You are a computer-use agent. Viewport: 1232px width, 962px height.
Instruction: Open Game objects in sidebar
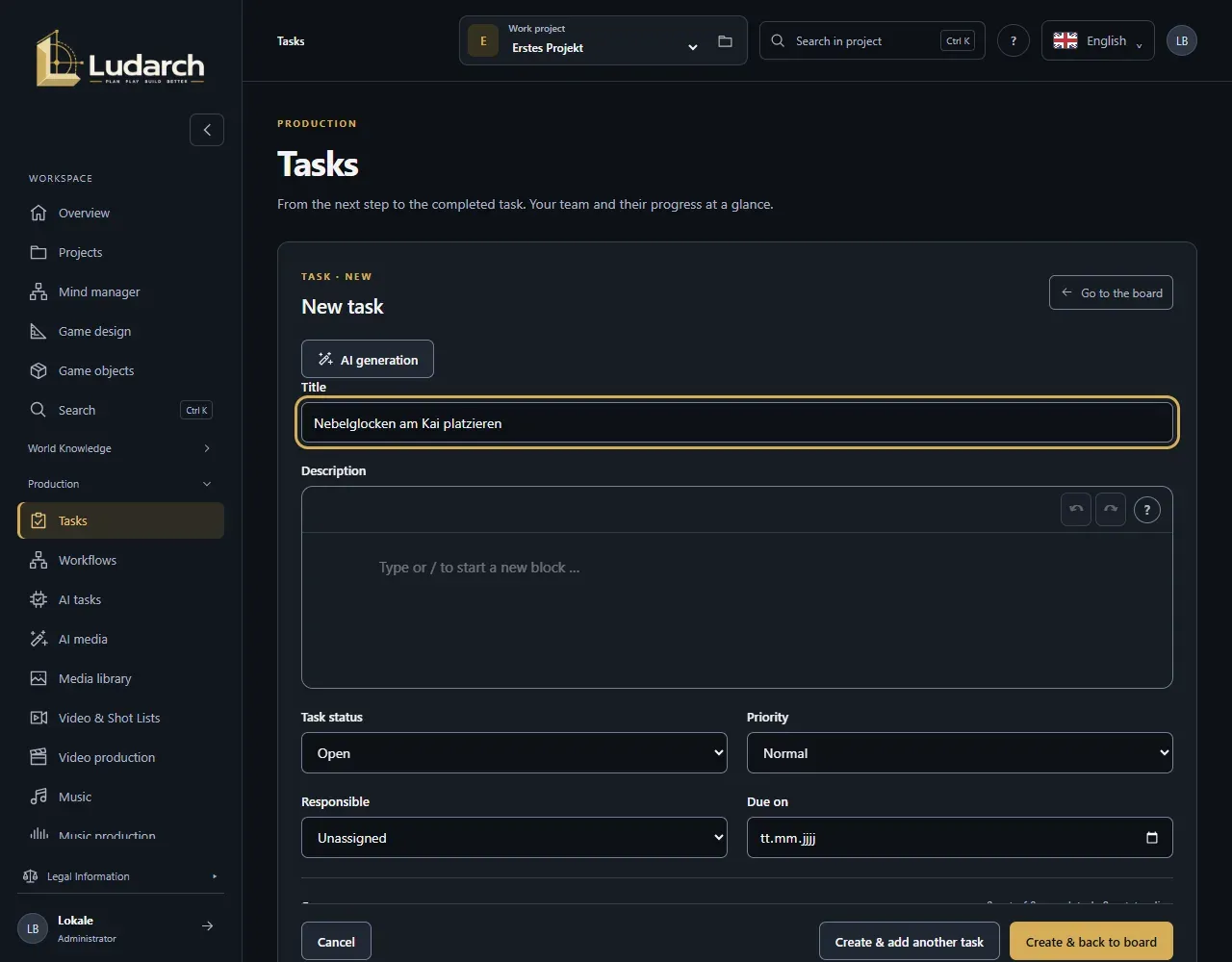121,370
